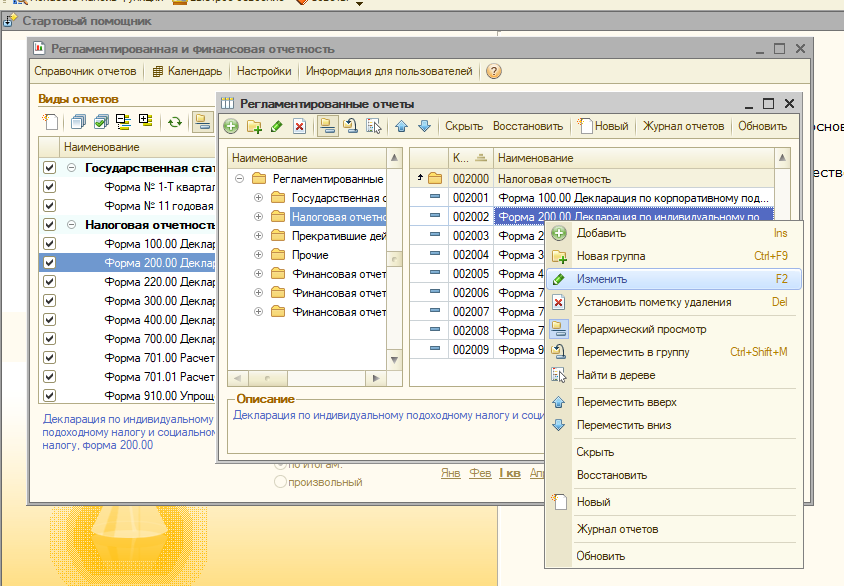Click the new document icon in Виды отчетов toolbar
This screenshot has height=586, width=844.
click(x=51, y=122)
